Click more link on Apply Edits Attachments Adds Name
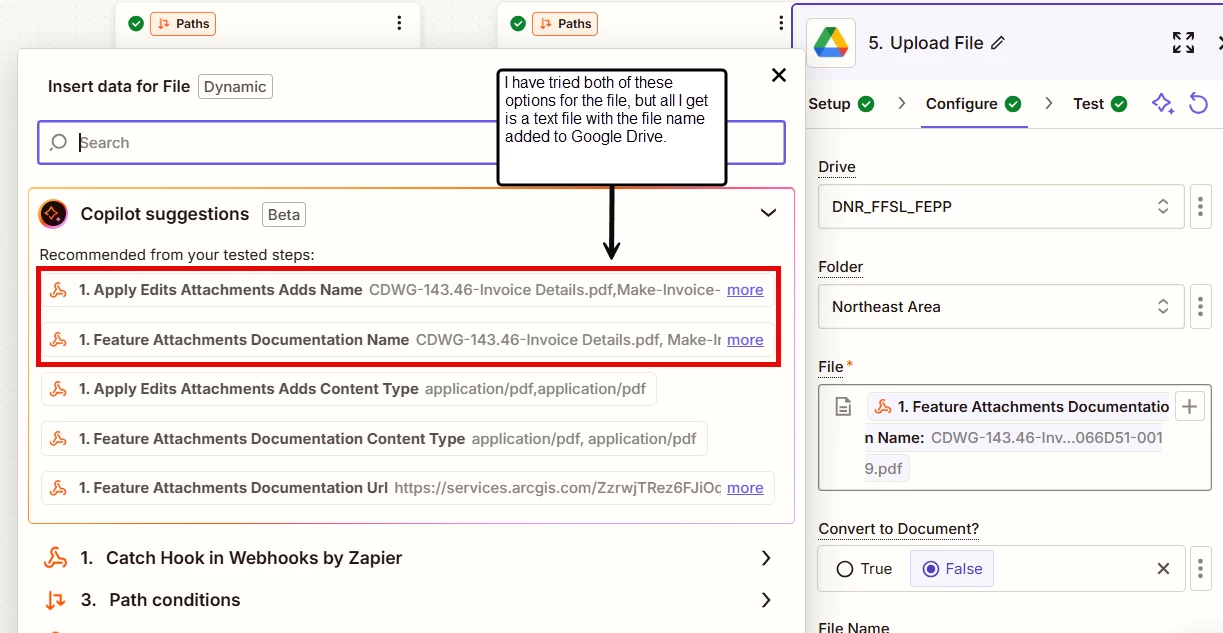Image resolution: width=1223 pixels, height=633 pixels. point(745,290)
